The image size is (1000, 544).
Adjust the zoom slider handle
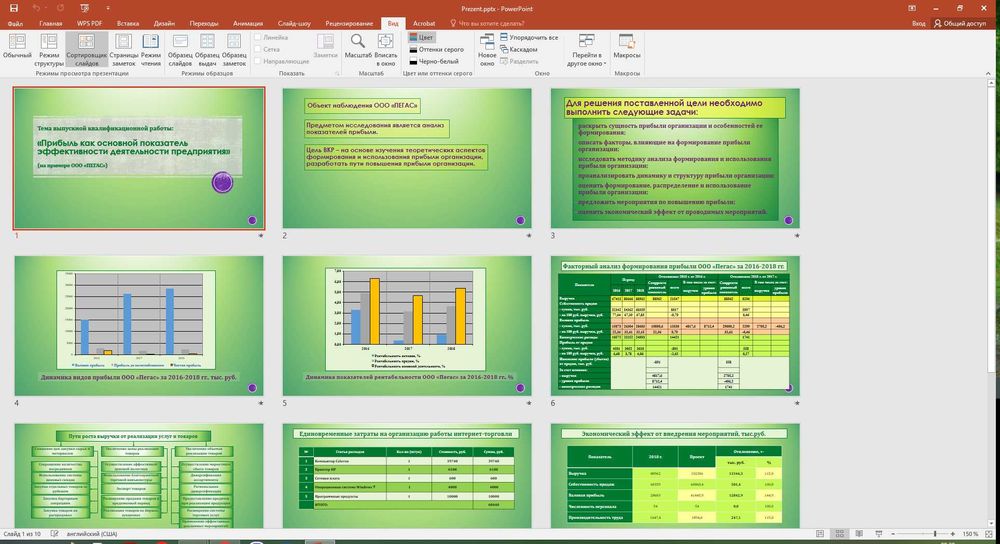coord(935,534)
